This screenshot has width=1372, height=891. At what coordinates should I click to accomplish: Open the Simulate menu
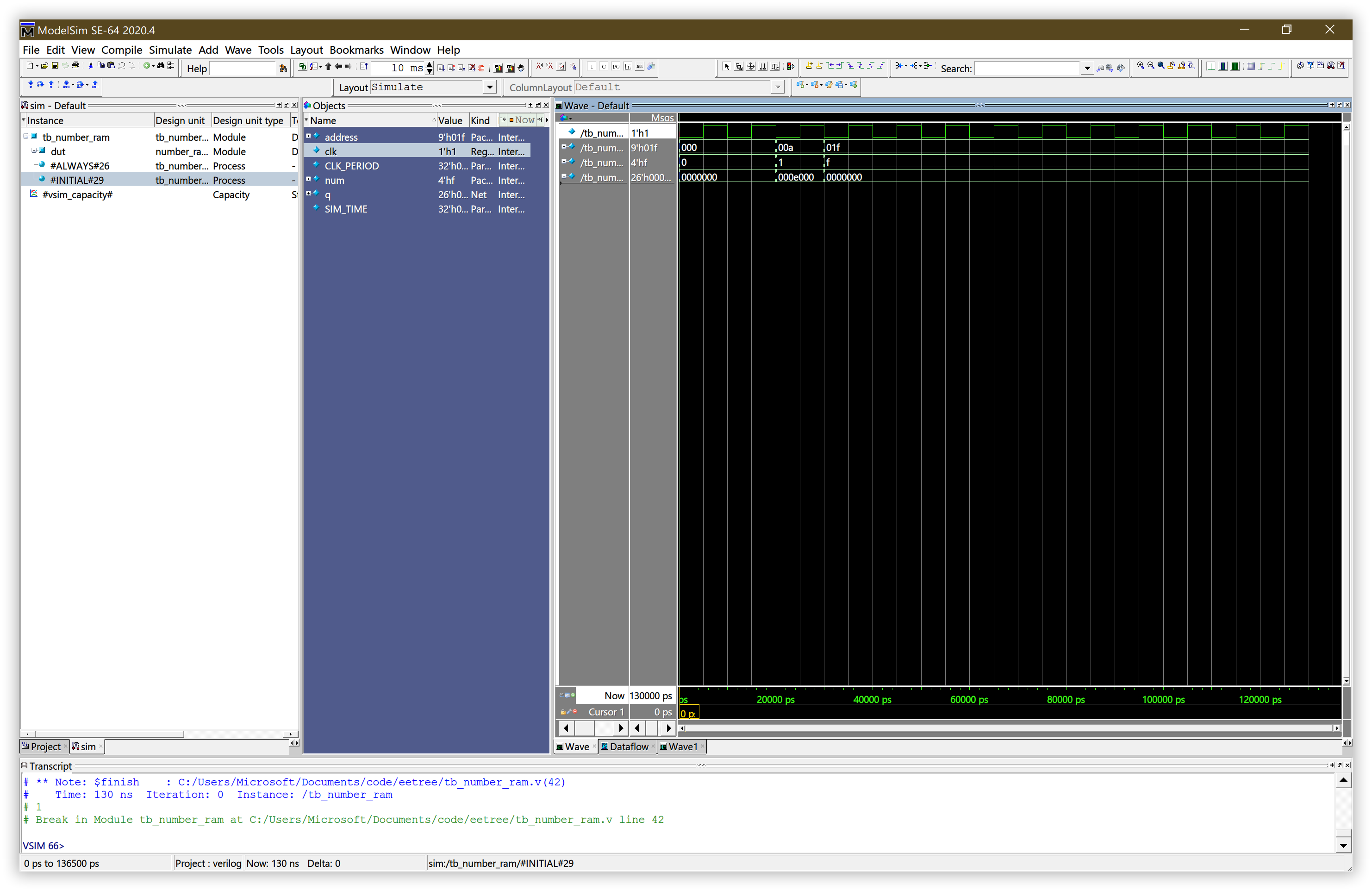170,50
